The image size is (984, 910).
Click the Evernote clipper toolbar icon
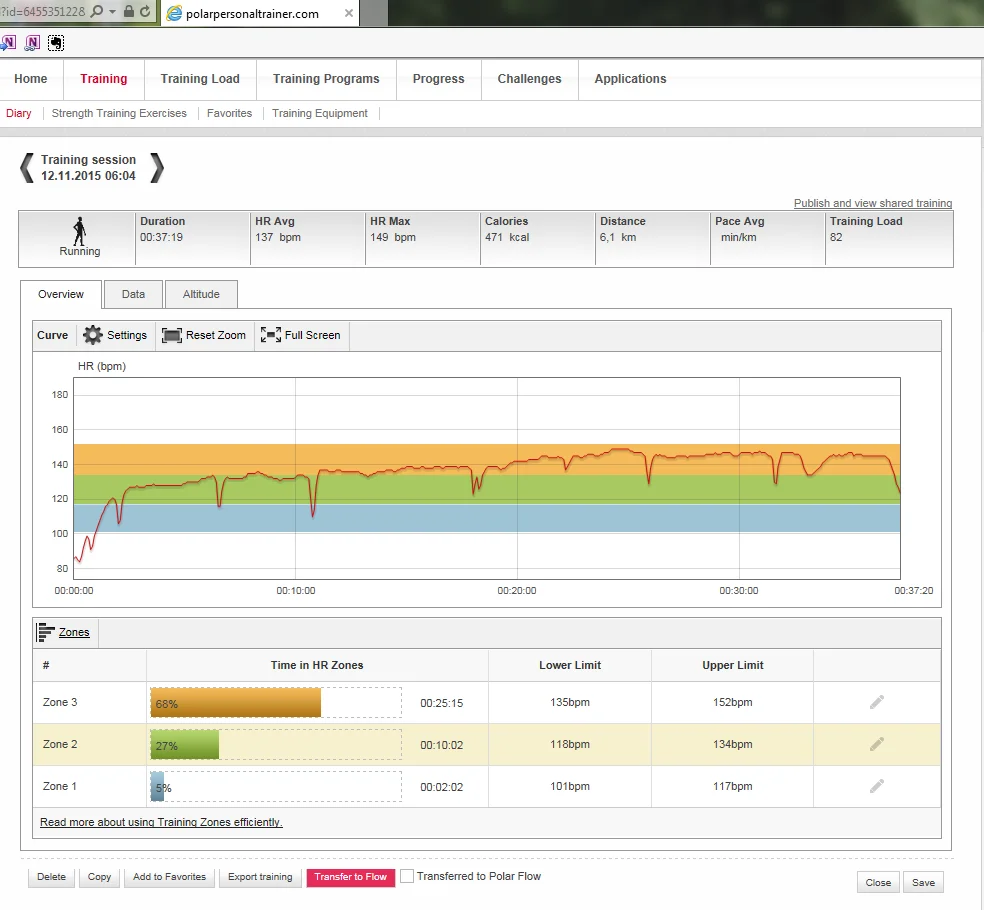(56, 43)
